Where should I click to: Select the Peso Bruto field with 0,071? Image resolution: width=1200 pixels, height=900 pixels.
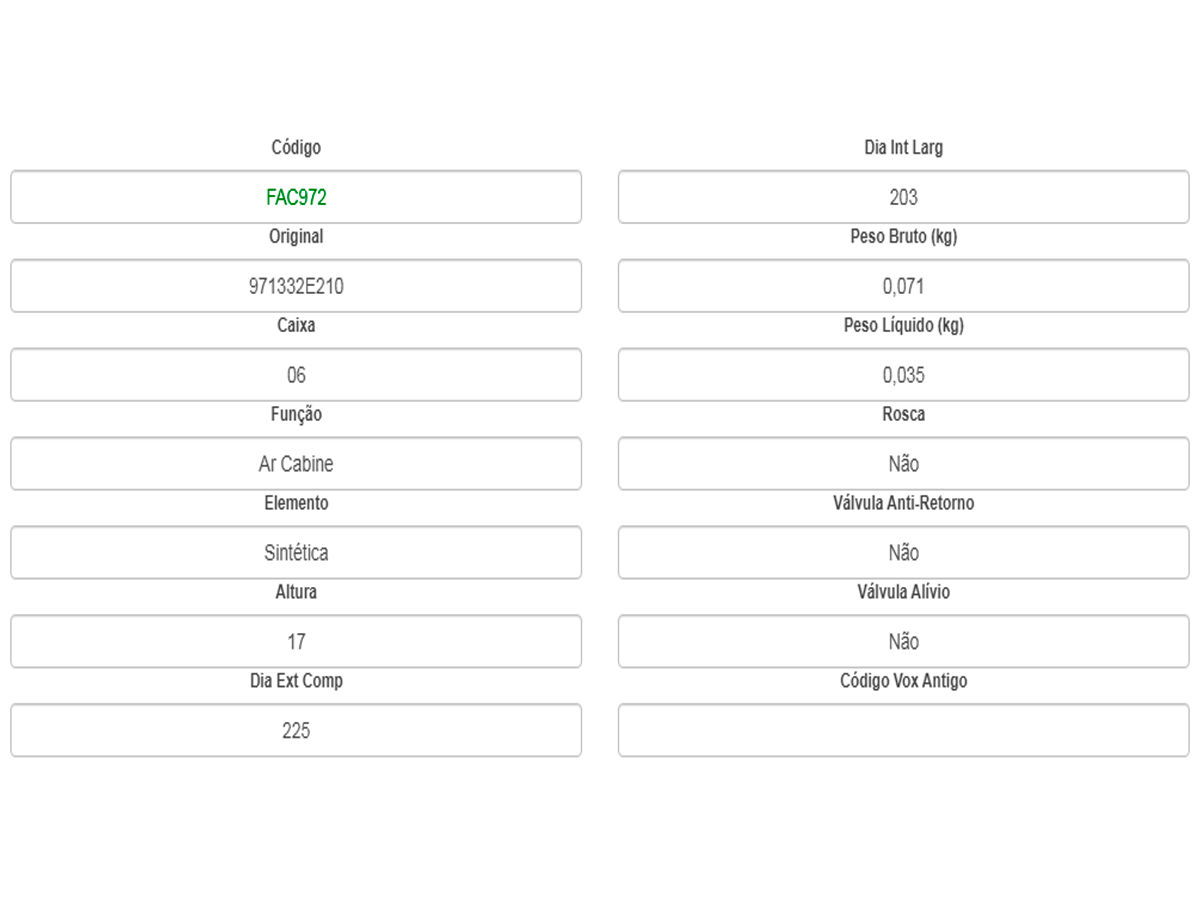pos(903,286)
